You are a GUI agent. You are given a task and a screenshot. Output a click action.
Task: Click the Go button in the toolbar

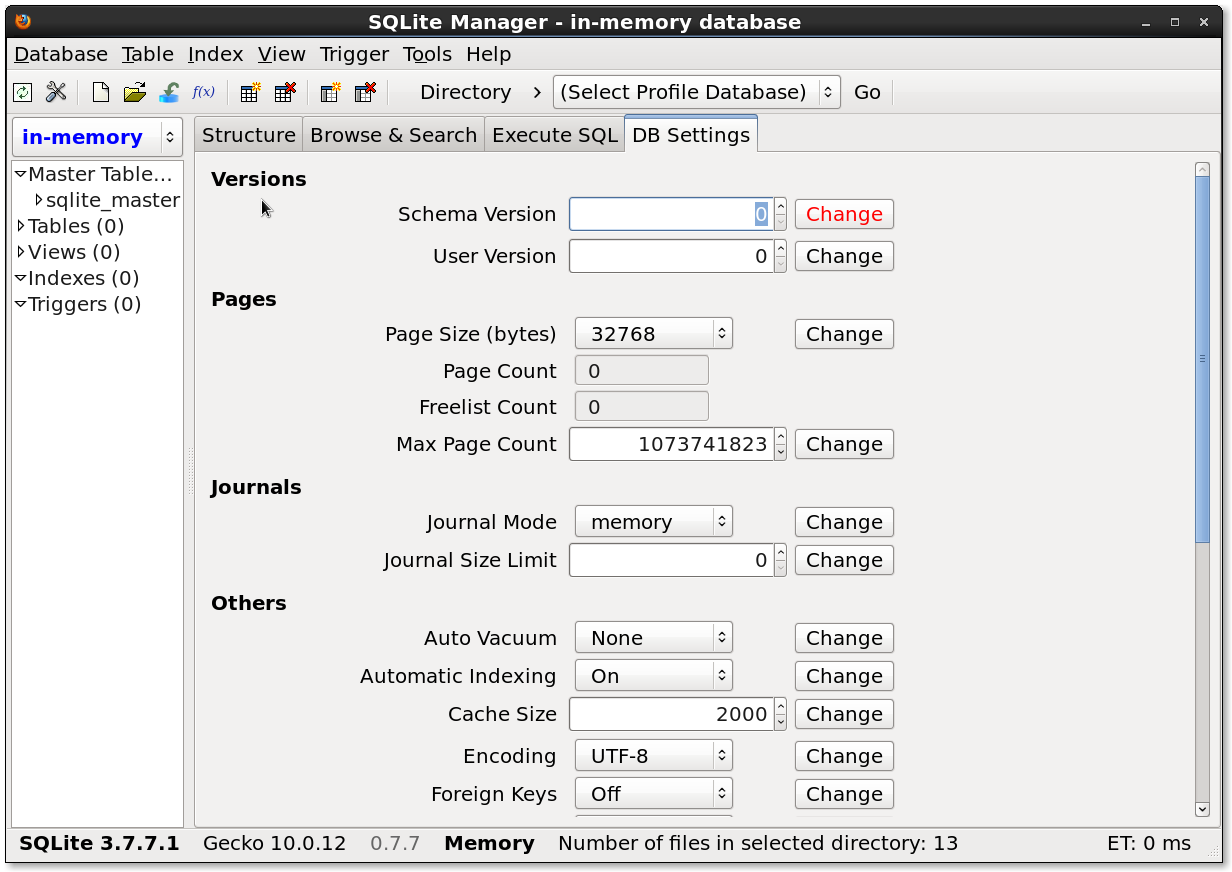pyautogui.click(x=867, y=92)
